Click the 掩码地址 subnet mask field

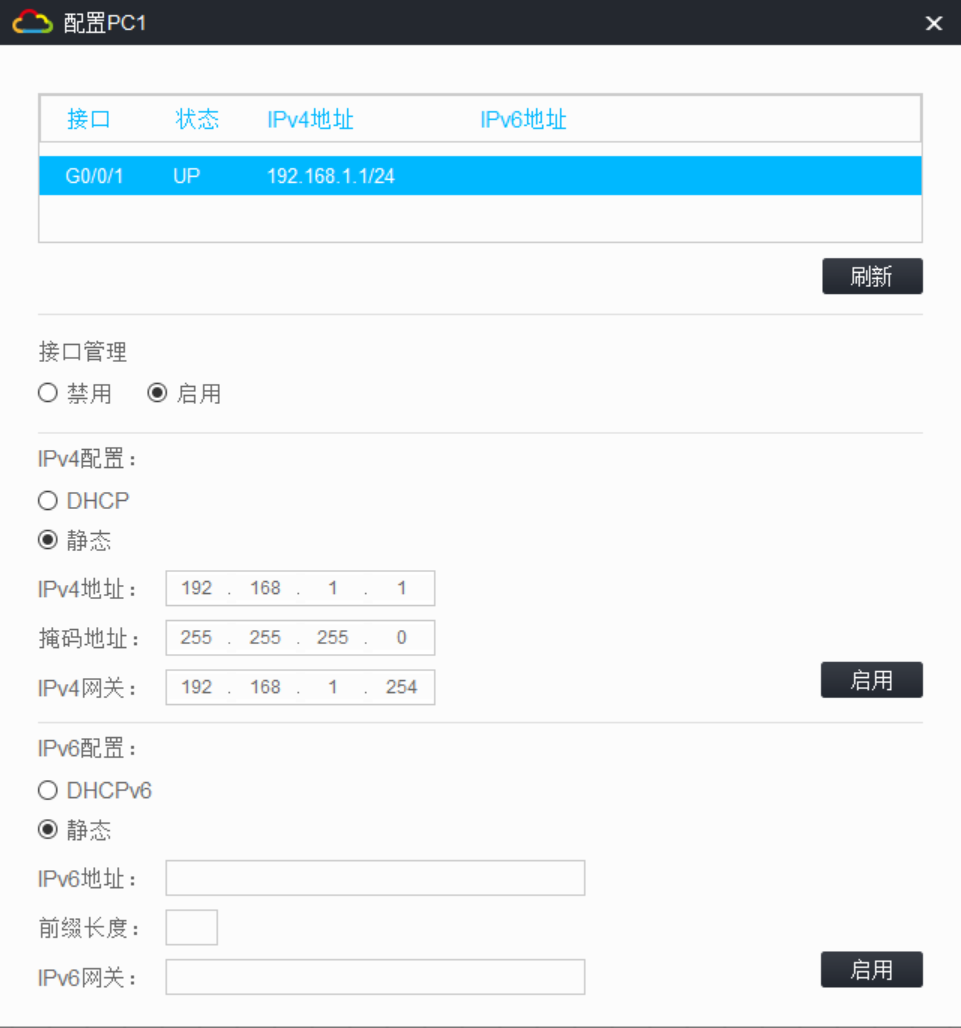[x=300, y=637]
